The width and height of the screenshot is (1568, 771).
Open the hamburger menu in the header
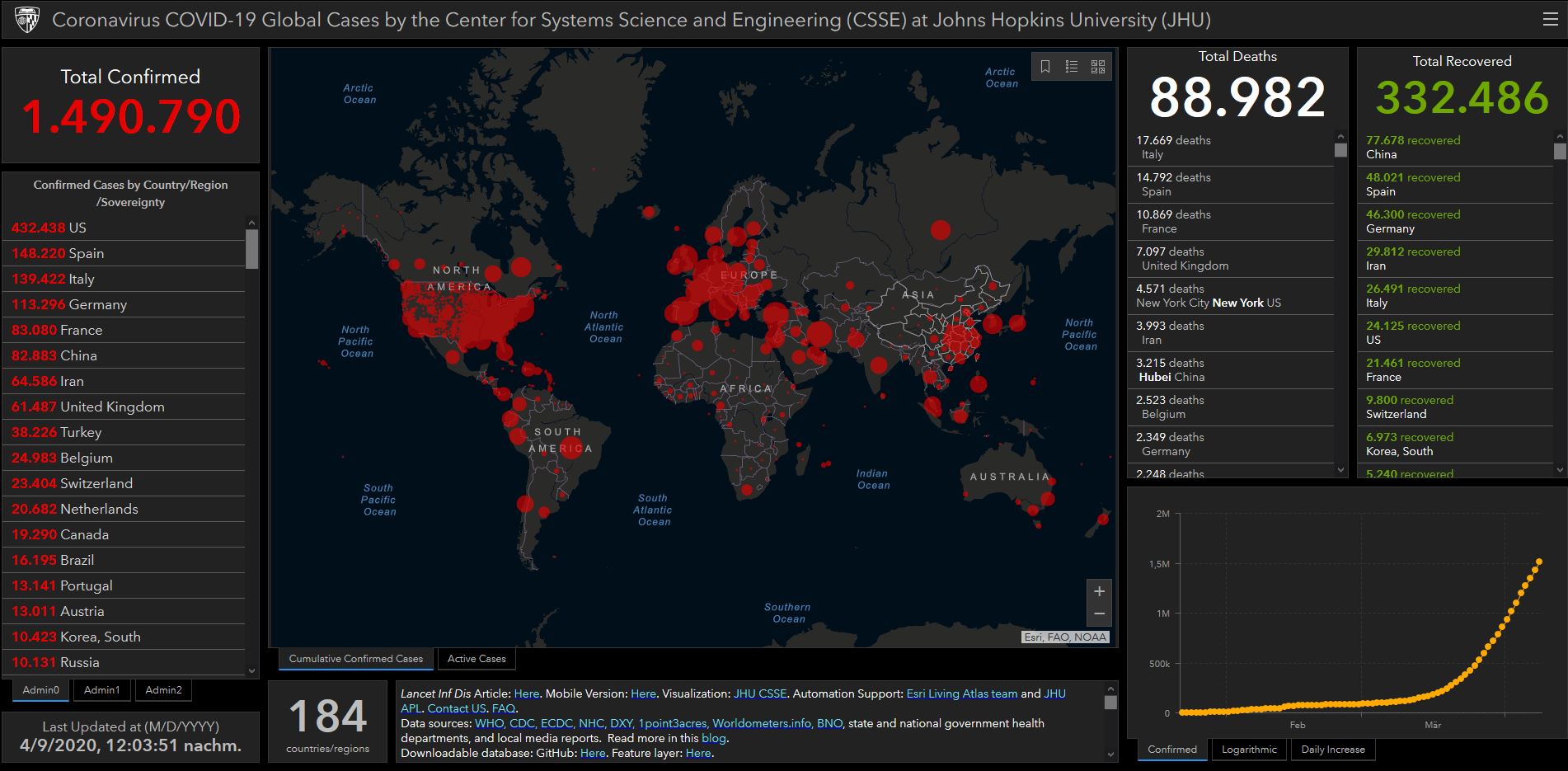(x=1550, y=20)
